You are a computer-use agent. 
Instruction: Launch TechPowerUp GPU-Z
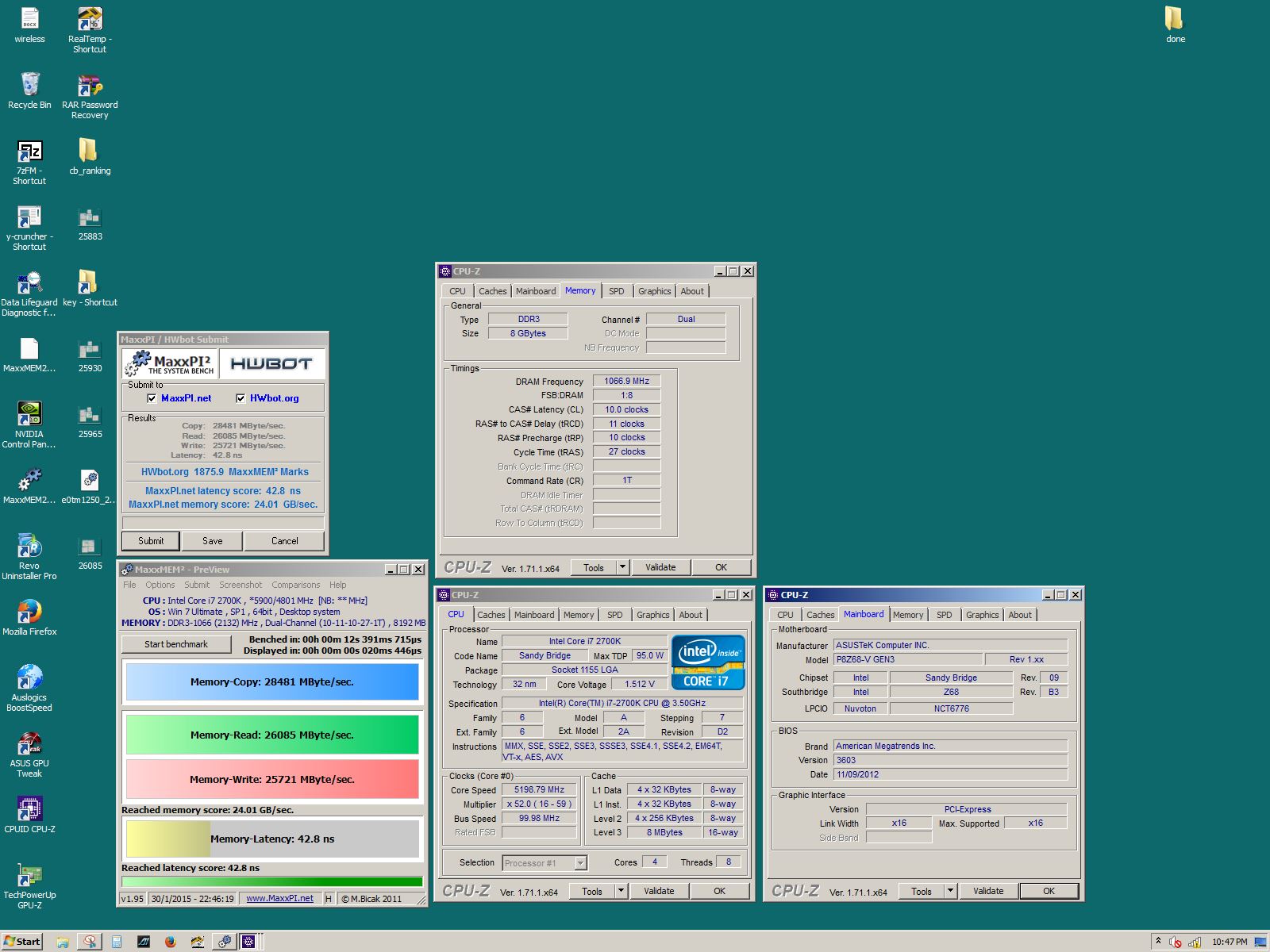tap(29, 886)
